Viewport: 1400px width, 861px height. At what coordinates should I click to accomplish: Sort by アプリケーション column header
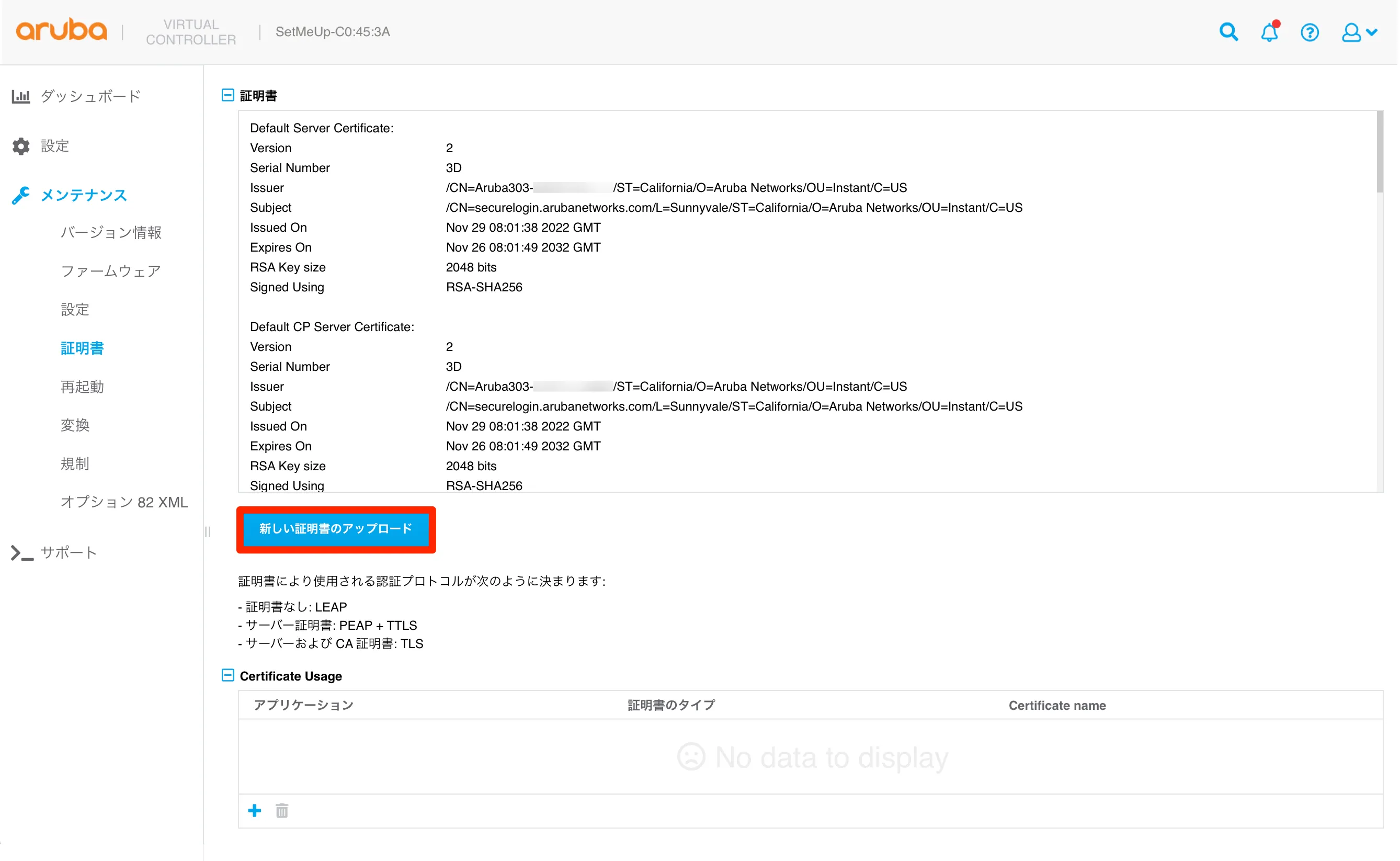pyautogui.click(x=303, y=705)
